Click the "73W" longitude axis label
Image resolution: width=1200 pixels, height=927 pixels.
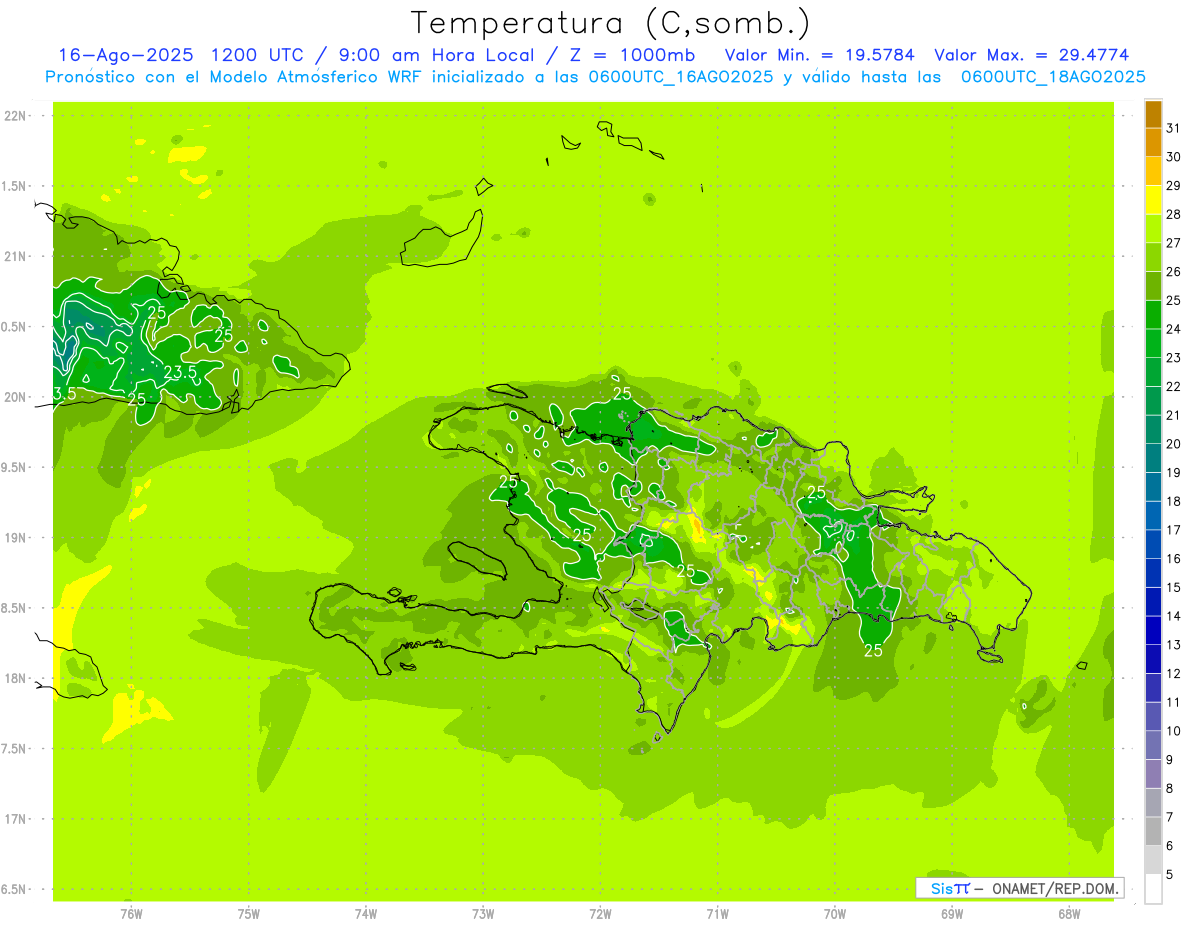click(x=483, y=914)
